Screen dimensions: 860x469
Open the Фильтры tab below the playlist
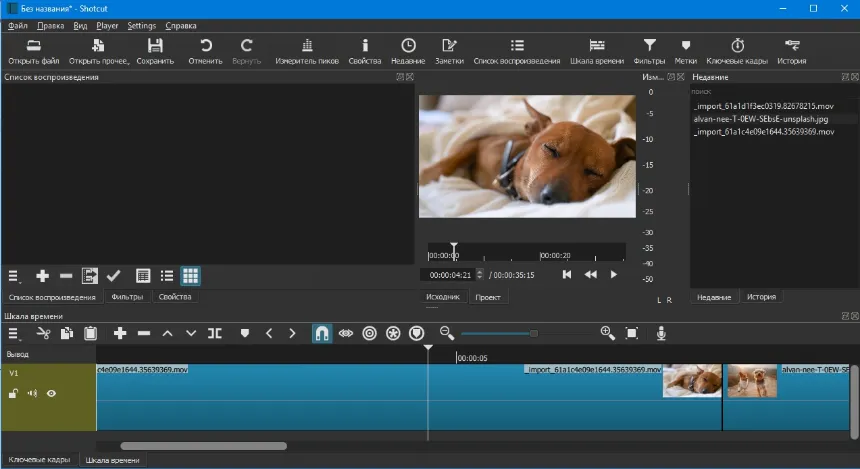click(x=127, y=297)
